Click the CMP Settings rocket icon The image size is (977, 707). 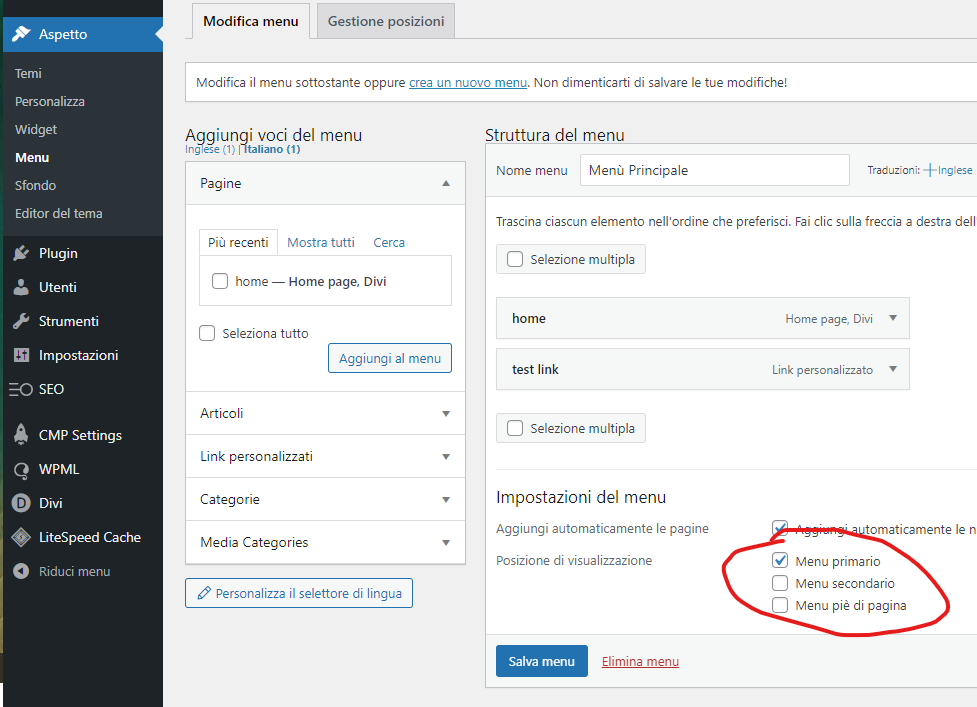coord(21,435)
